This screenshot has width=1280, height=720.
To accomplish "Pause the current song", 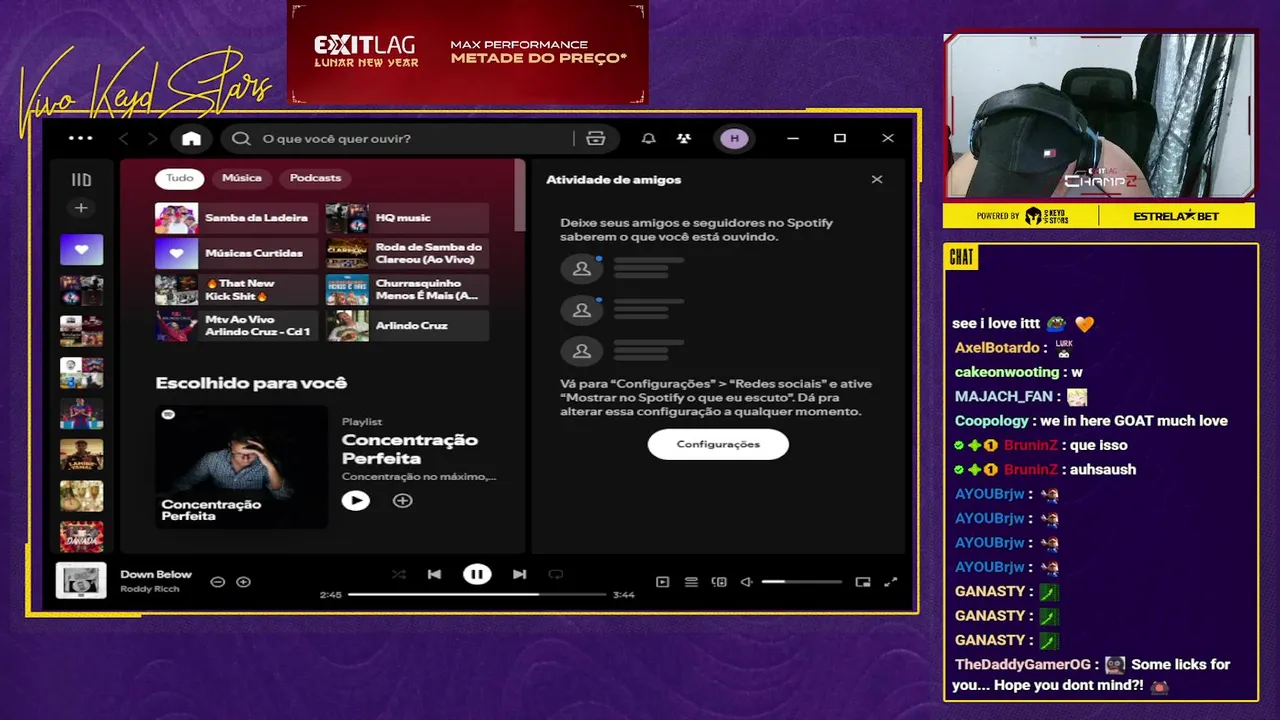I will coord(477,574).
